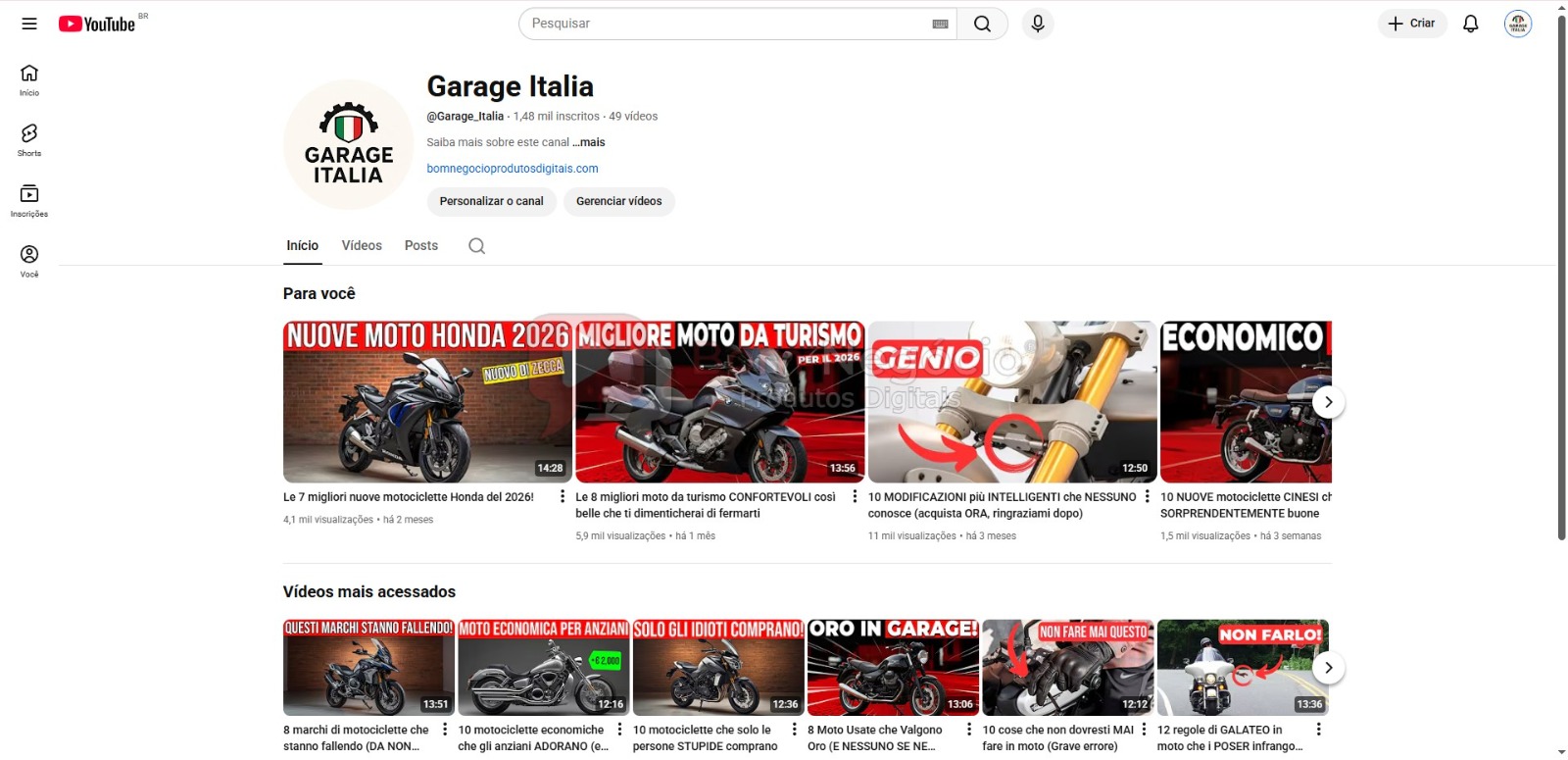1568x760 pixels.
Task: Open title 10 motociclette economiche
Action: (534, 738)
